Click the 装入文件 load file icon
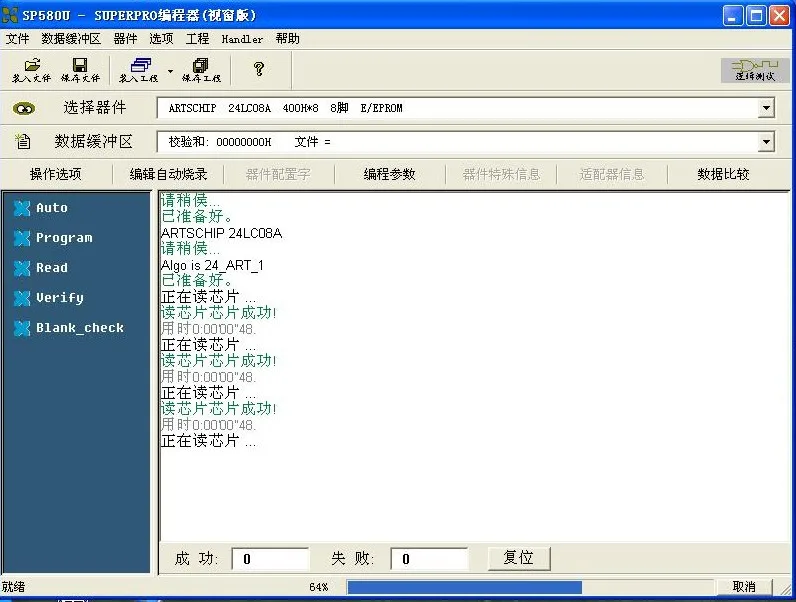The width and height of the screenshot is (796, 602). coord(31,70)
